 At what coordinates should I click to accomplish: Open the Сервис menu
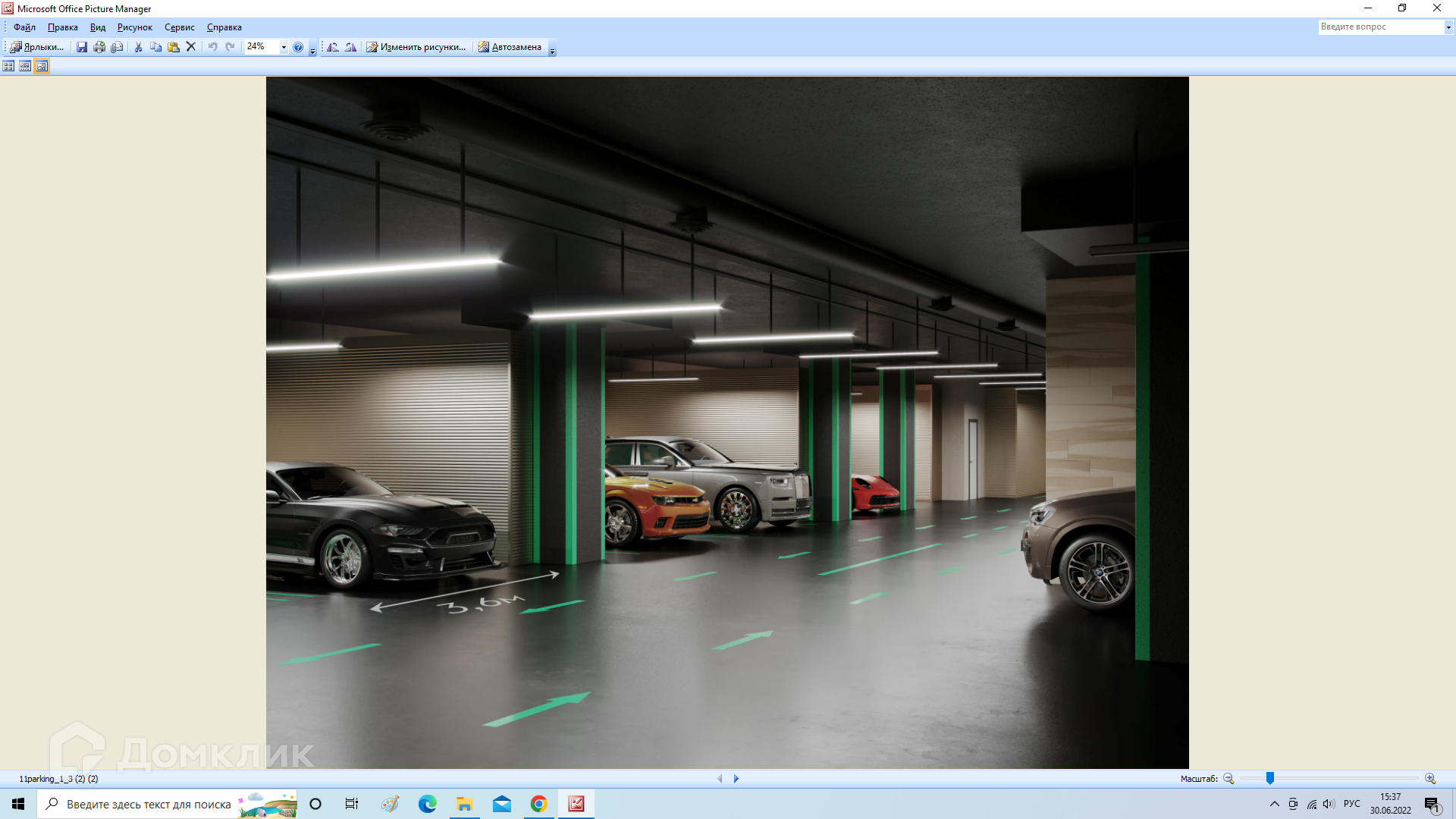(x=179, y=27)
